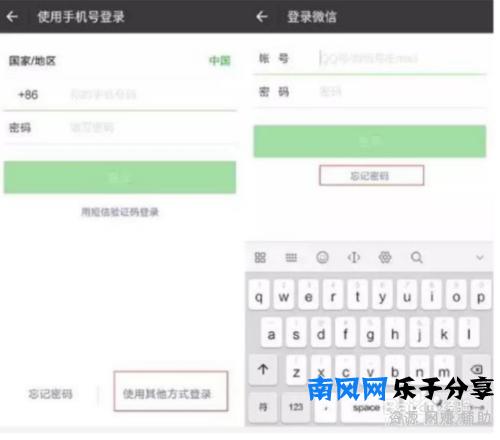Tap the i key
The height and width of the screenshot is (440, 500).
(432, 295)
